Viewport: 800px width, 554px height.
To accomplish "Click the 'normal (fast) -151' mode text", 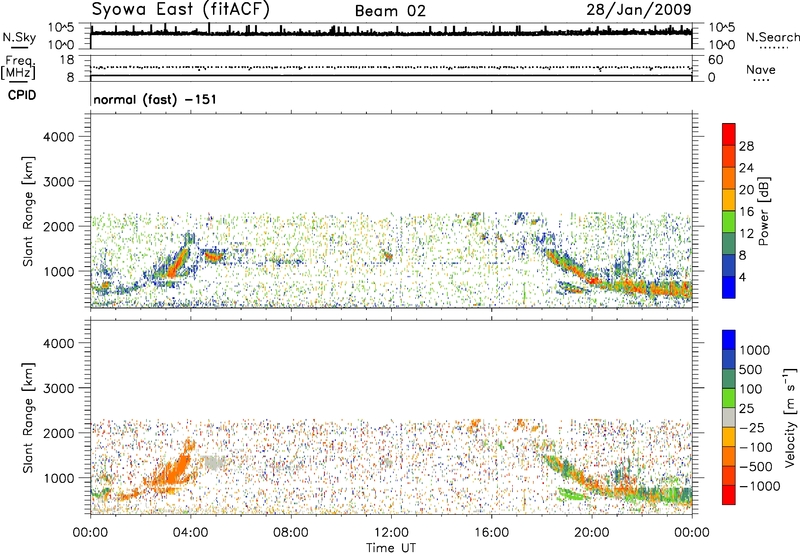I will [155, 99].
